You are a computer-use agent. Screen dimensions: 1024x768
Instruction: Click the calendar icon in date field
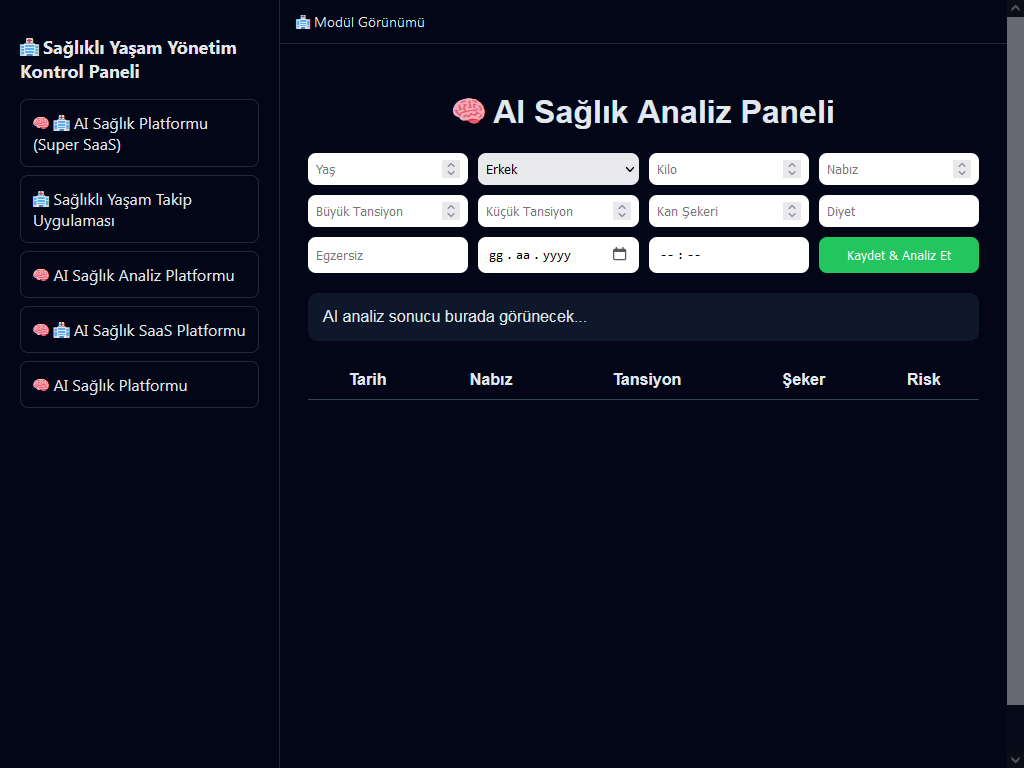(x=619, y=255)
